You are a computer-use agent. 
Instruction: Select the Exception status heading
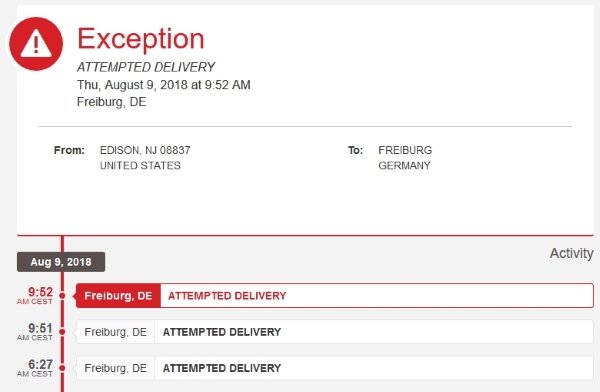[141, 39]
